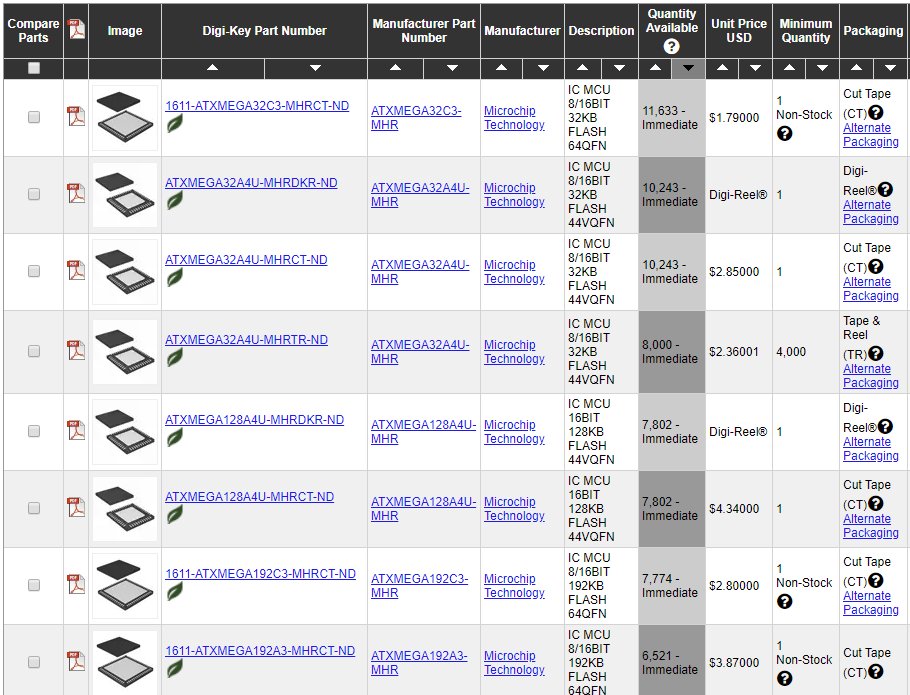The image size is (910, 695).
Task: Open datasheet PDF for ATXMEGA32A4U-MHRTR-ND row
Action: point(76,350)
